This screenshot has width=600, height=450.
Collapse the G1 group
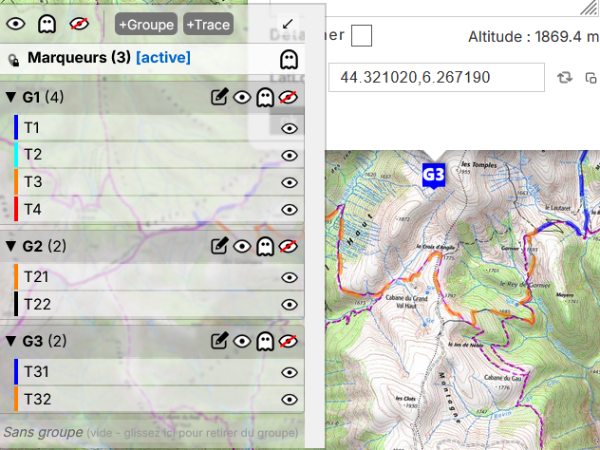pos(11,97)
